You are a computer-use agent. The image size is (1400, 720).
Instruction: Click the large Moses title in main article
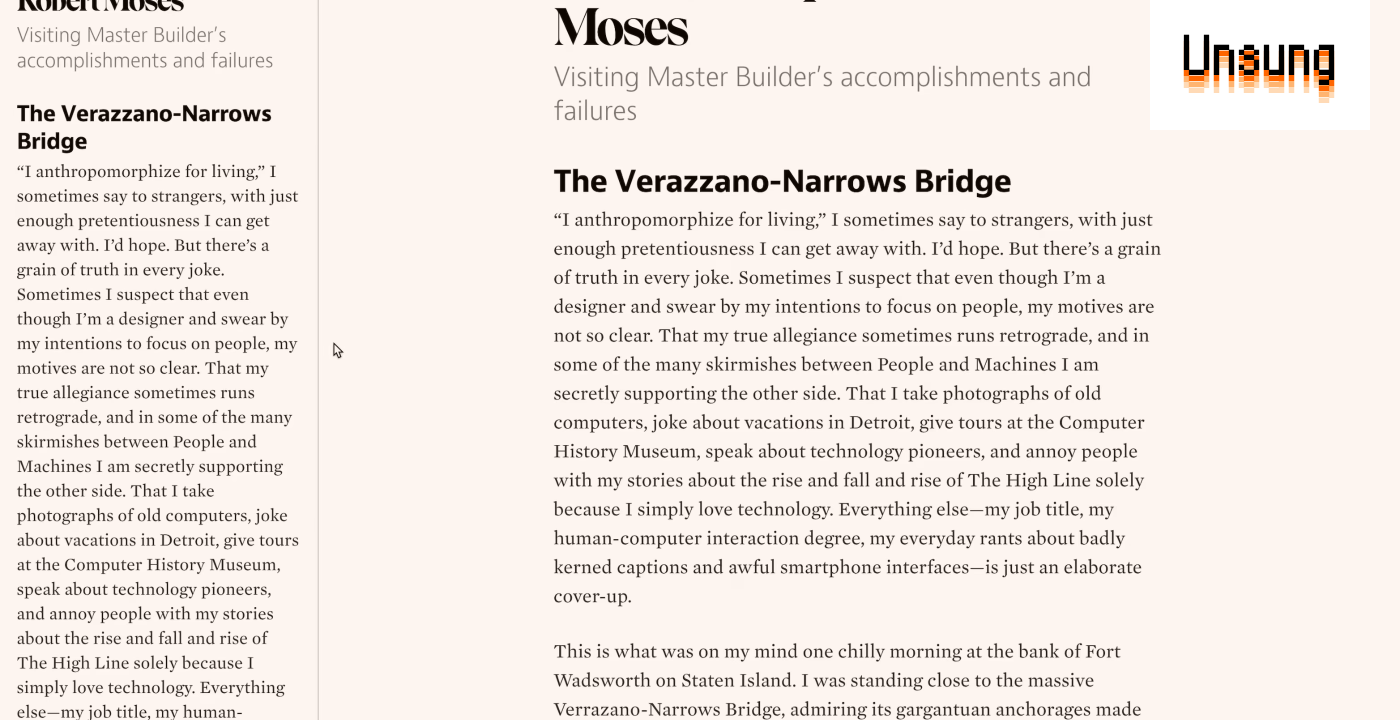621,26
